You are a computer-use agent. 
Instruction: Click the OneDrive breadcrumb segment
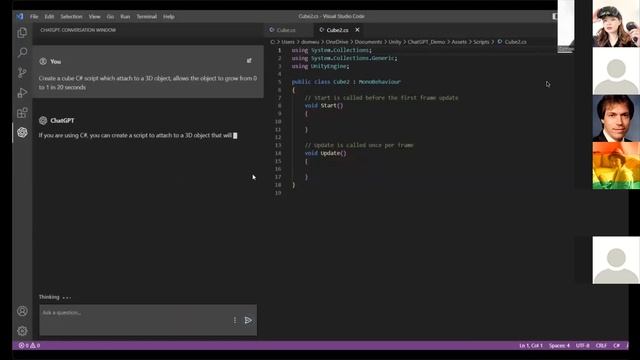pos(337,42)
